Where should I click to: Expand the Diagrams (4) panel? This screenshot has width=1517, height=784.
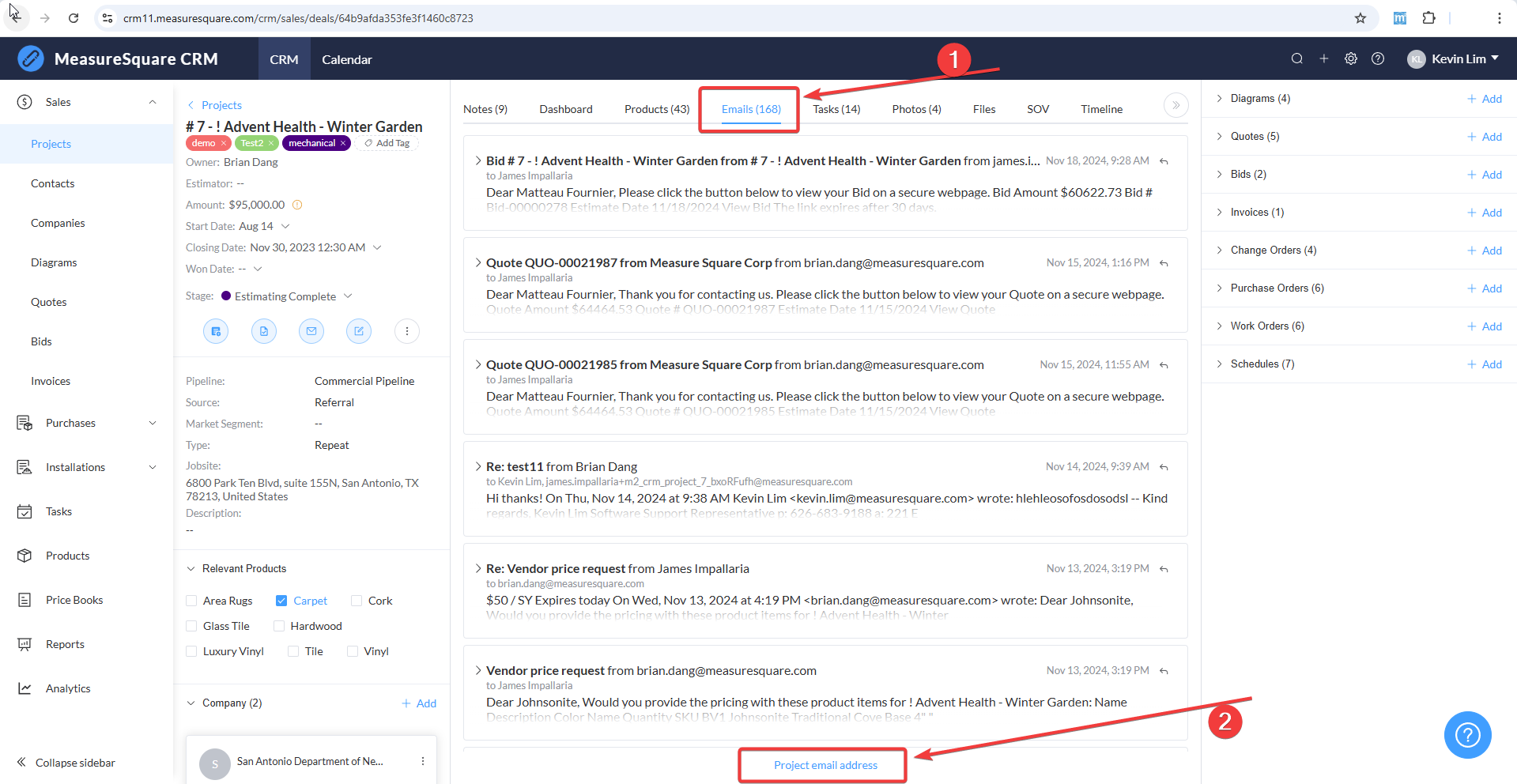[x=1220, y=98]
